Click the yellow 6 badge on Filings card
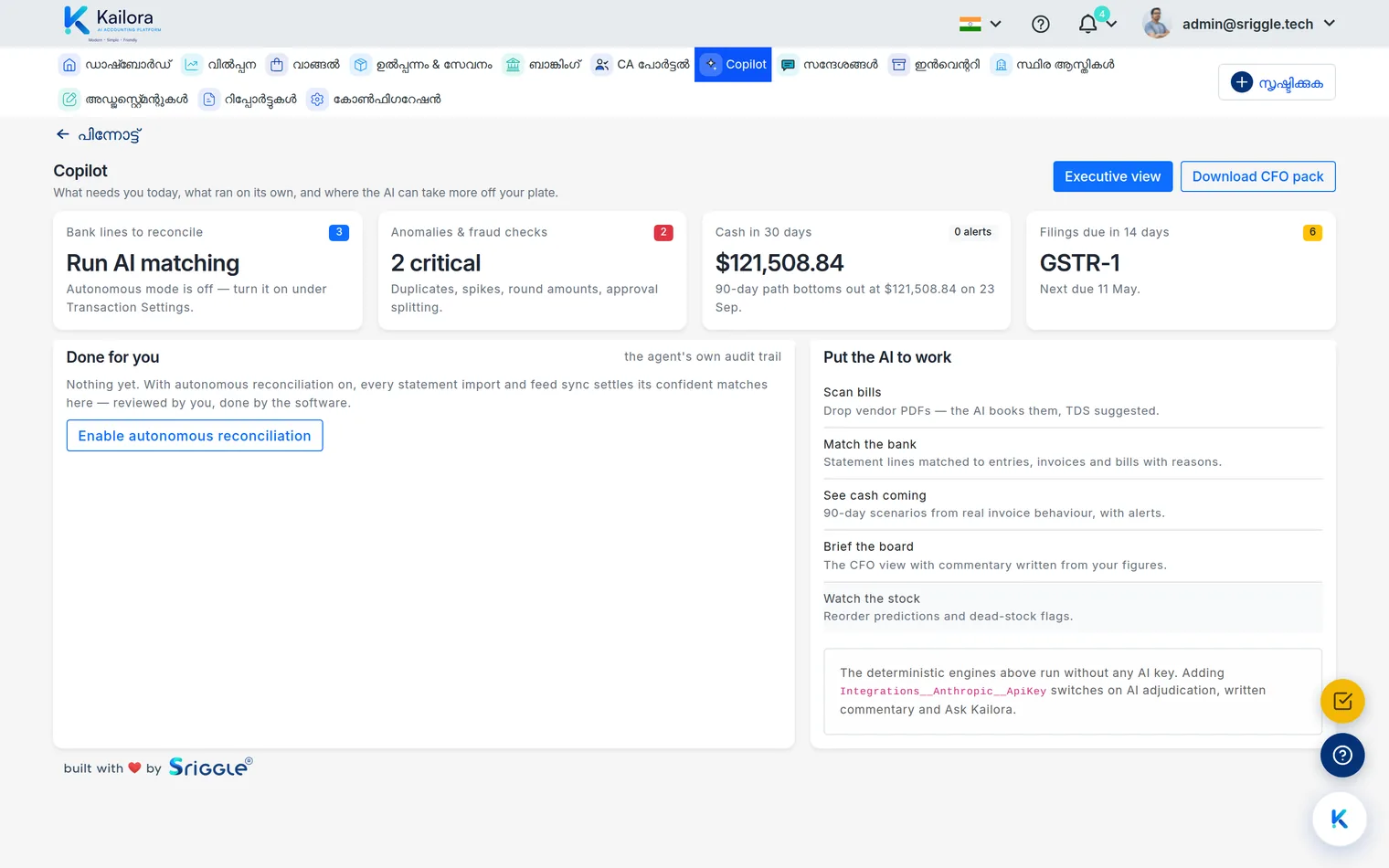 click(1312, 232)
